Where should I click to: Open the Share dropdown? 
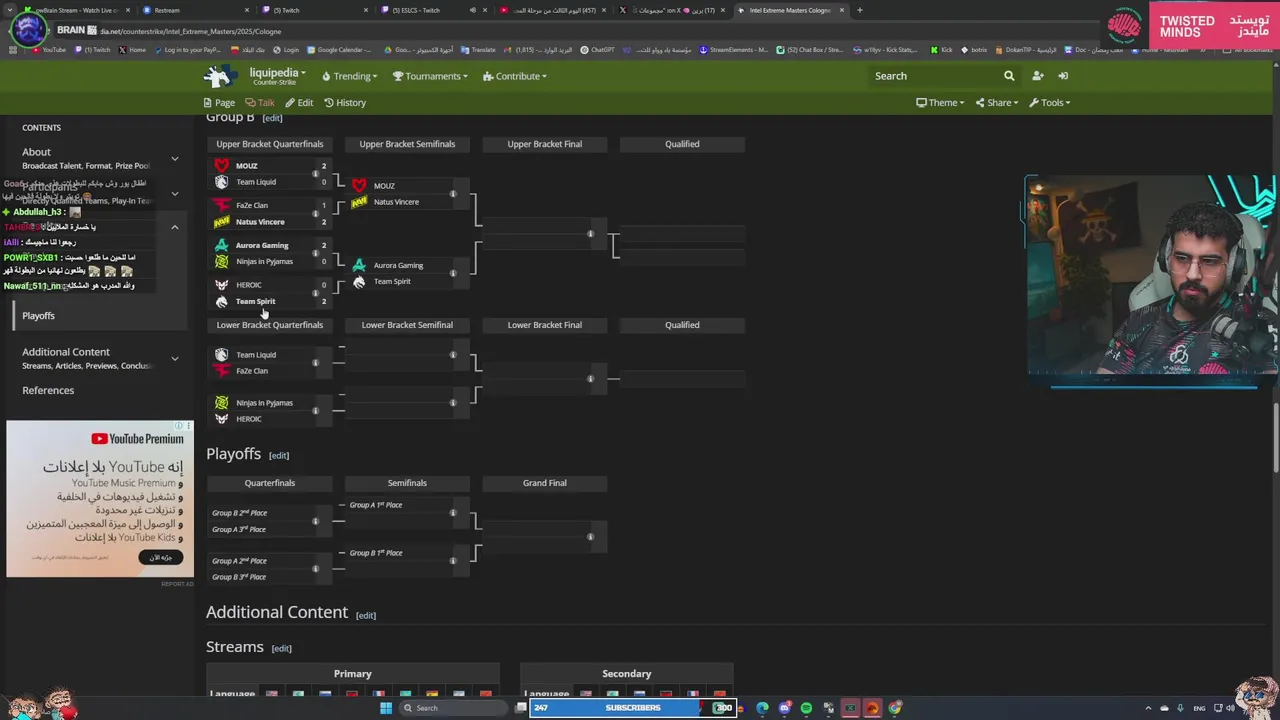point(996,102)
